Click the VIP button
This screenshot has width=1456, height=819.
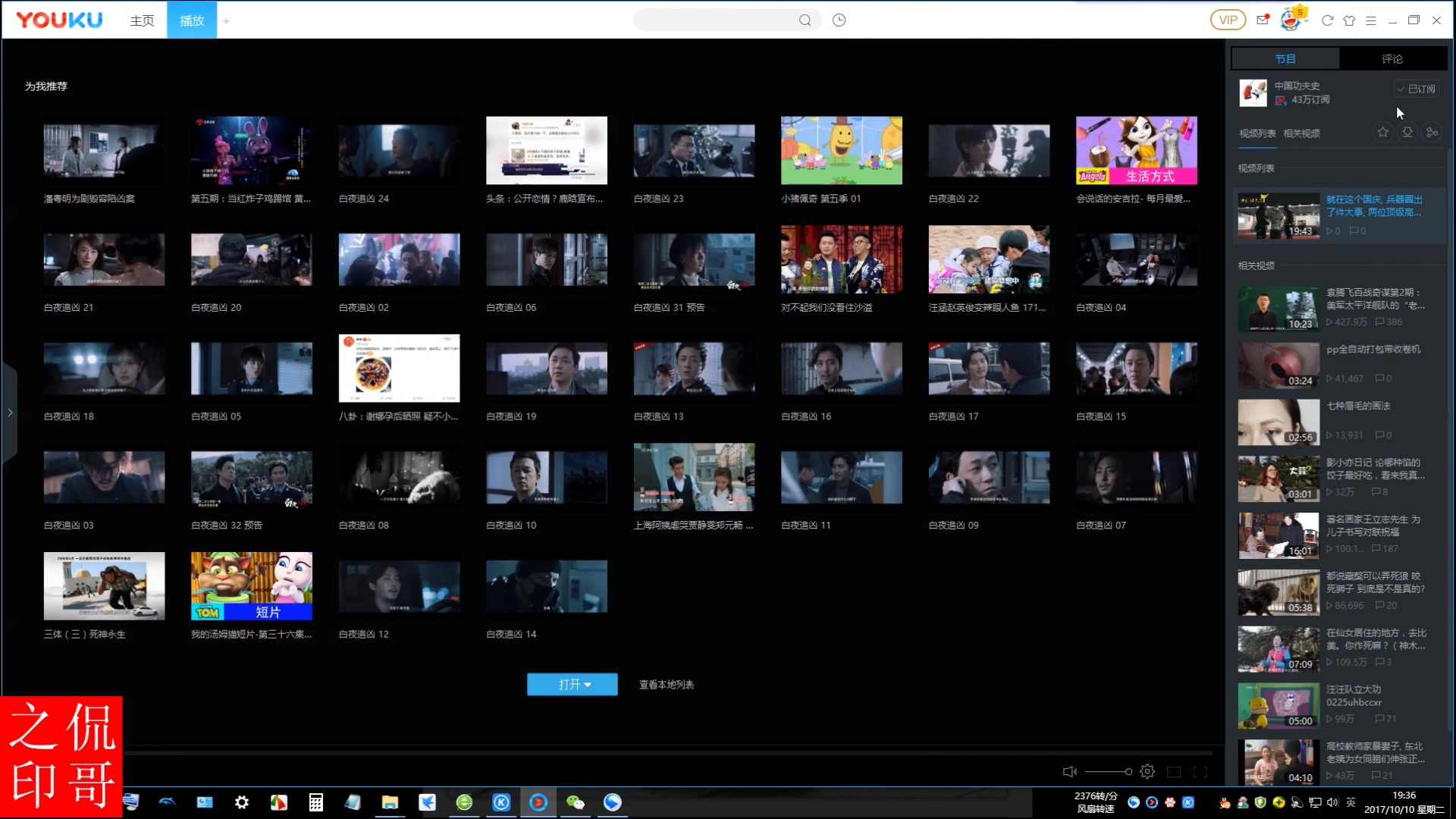1228,20
